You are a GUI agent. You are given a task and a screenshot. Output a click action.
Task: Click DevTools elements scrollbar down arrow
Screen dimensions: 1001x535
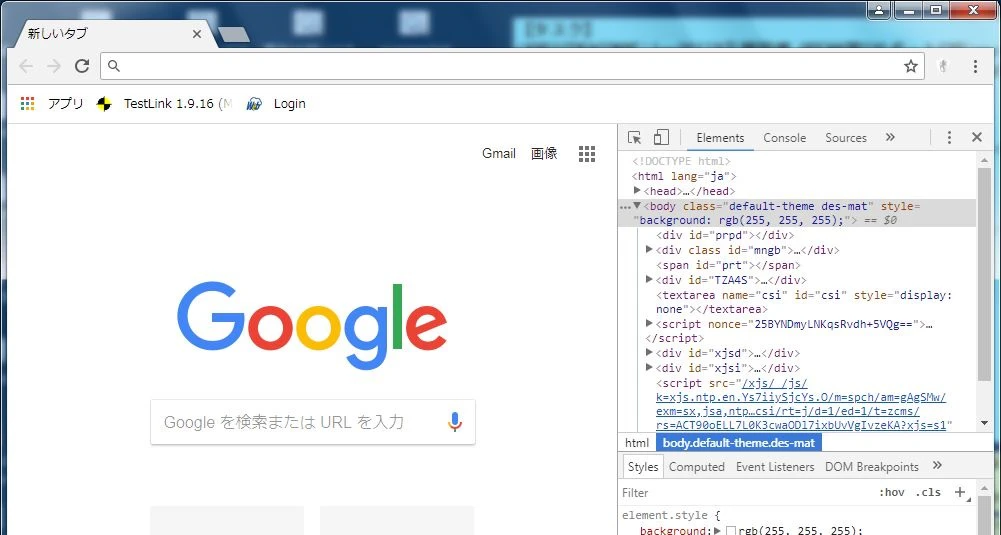click(x=984, y=423)
